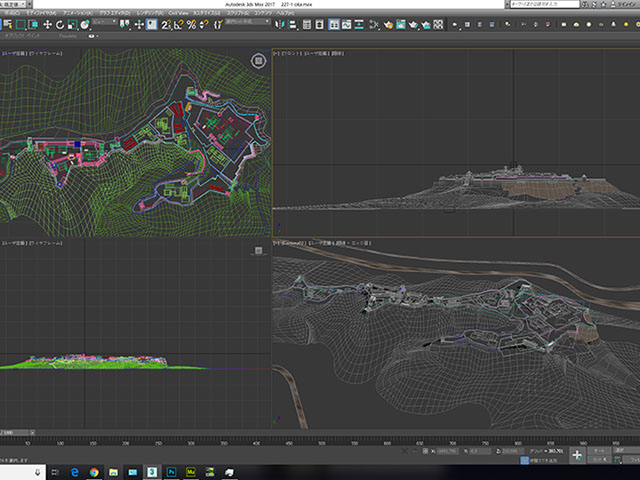This screenshot has width=640, height=480.
Task: Choose the Rectangular Selection Region tool
Action: pos(20,25)
